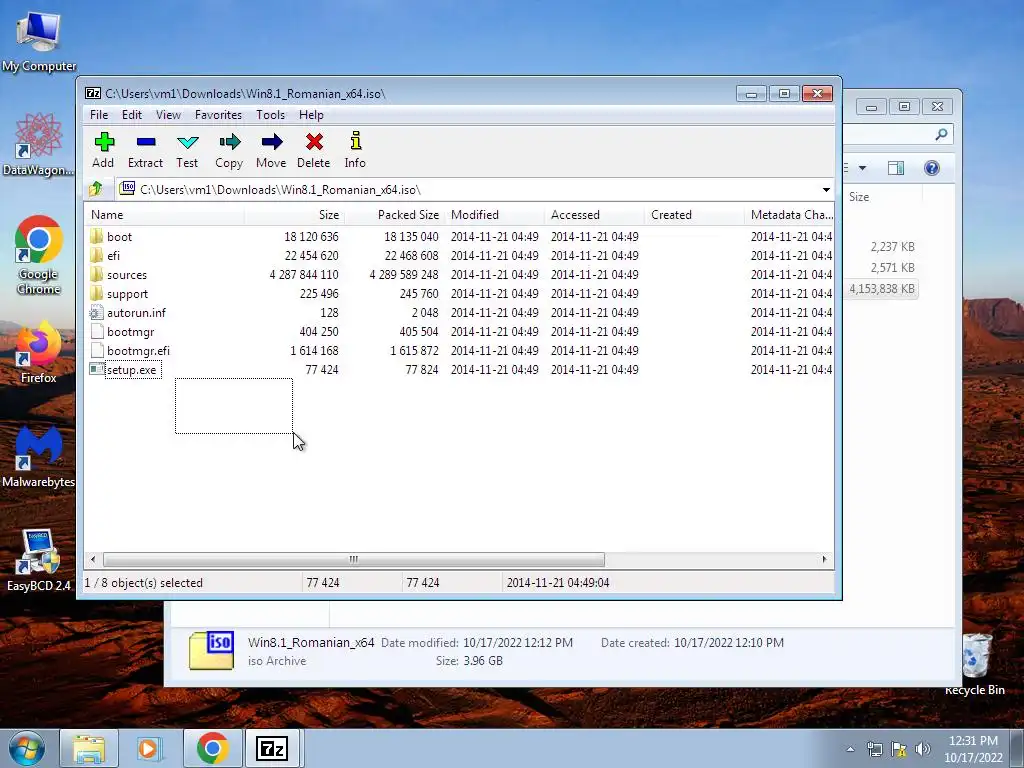Open the View menu
The width and height of the screenshot is (1024, 768).
(x=168, y=115)
